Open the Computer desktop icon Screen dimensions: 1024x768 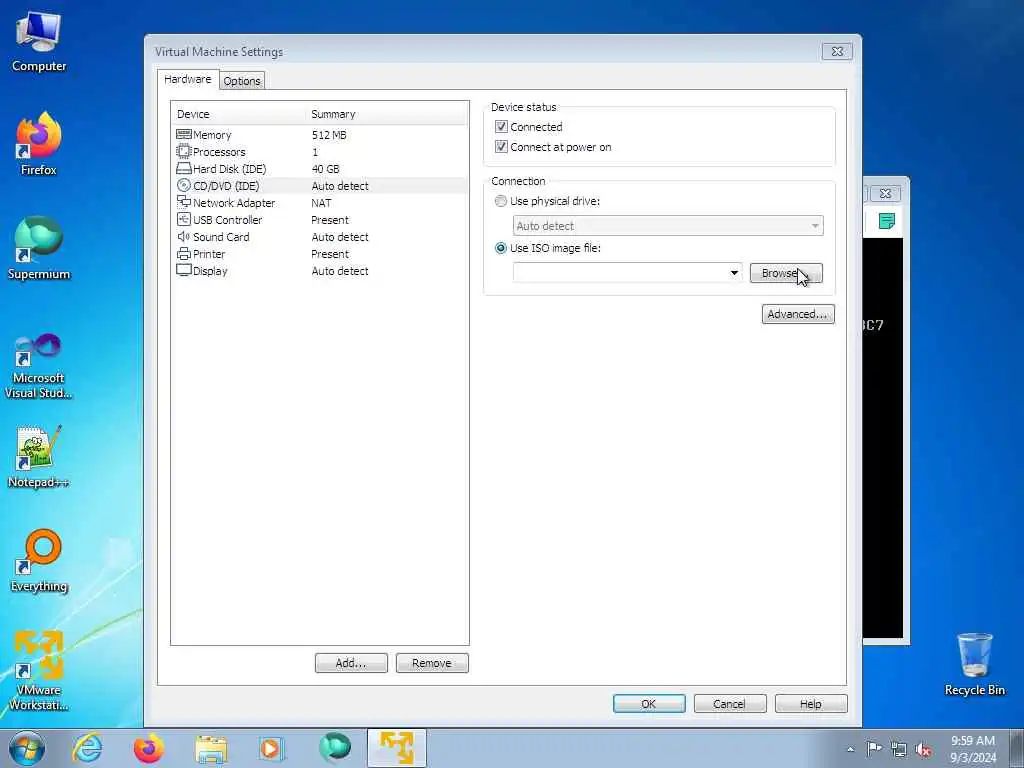(x=39, y=42)
